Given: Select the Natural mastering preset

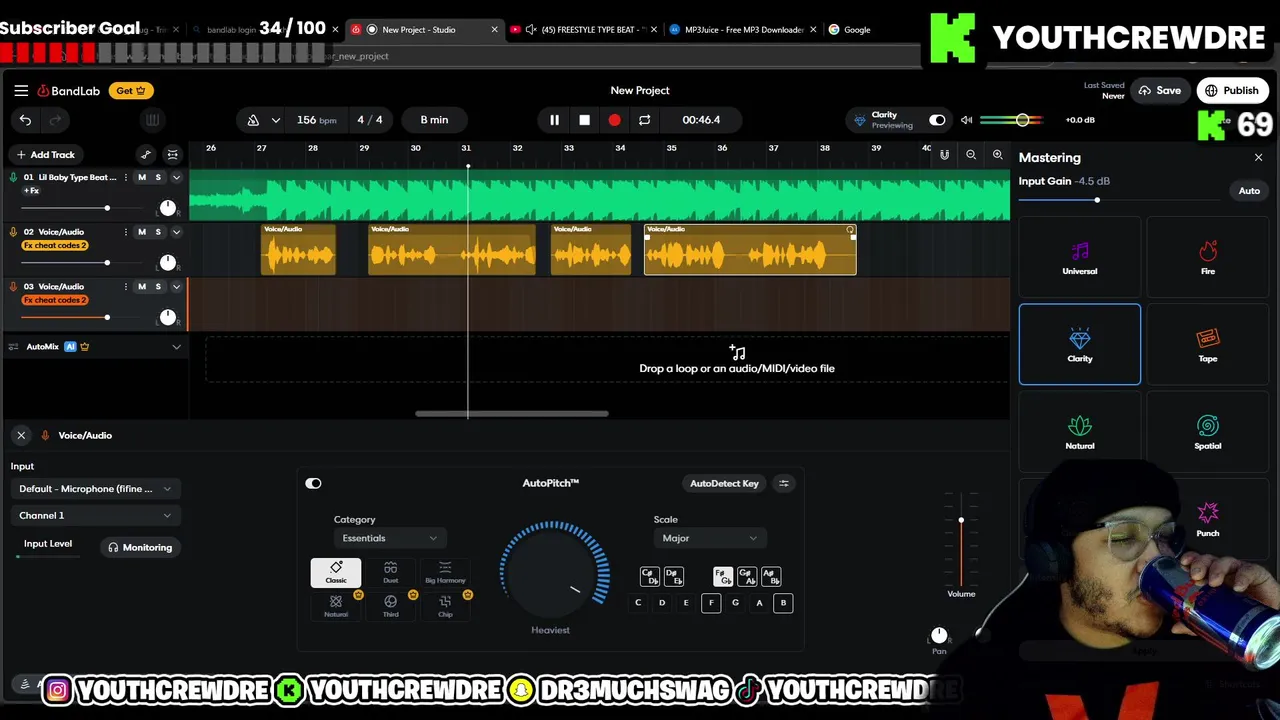Looking at the screenshot, I should [x=1080, y=432].
